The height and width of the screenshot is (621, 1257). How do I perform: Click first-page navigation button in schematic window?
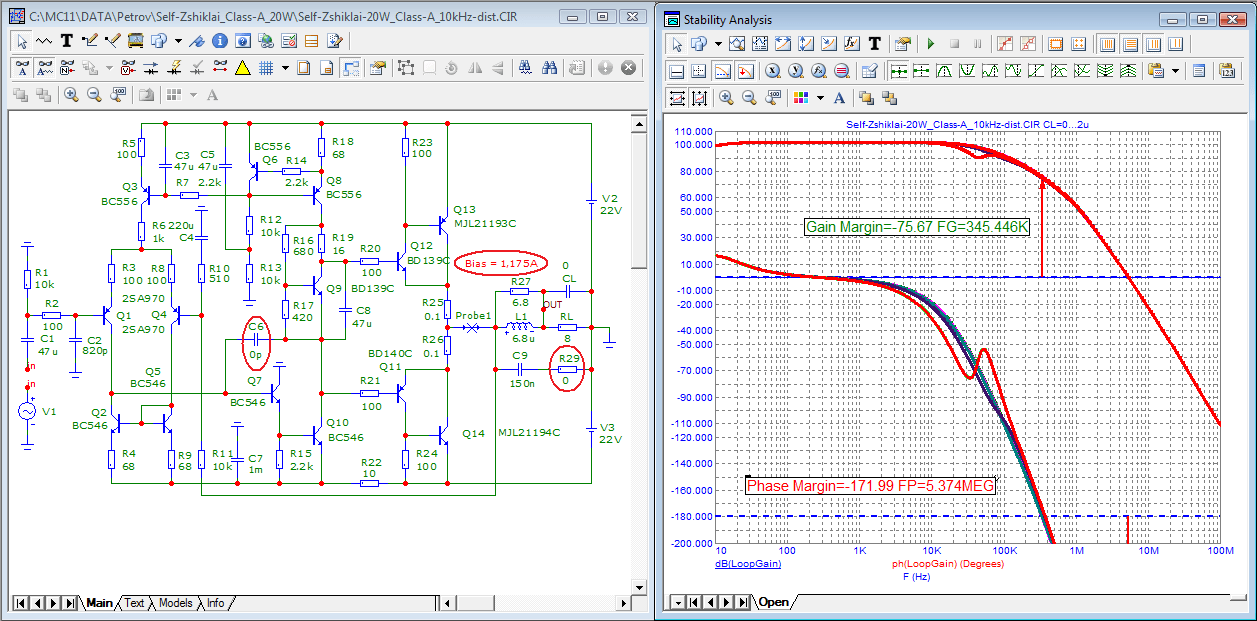pyautogui.click(x=20, y=603)
